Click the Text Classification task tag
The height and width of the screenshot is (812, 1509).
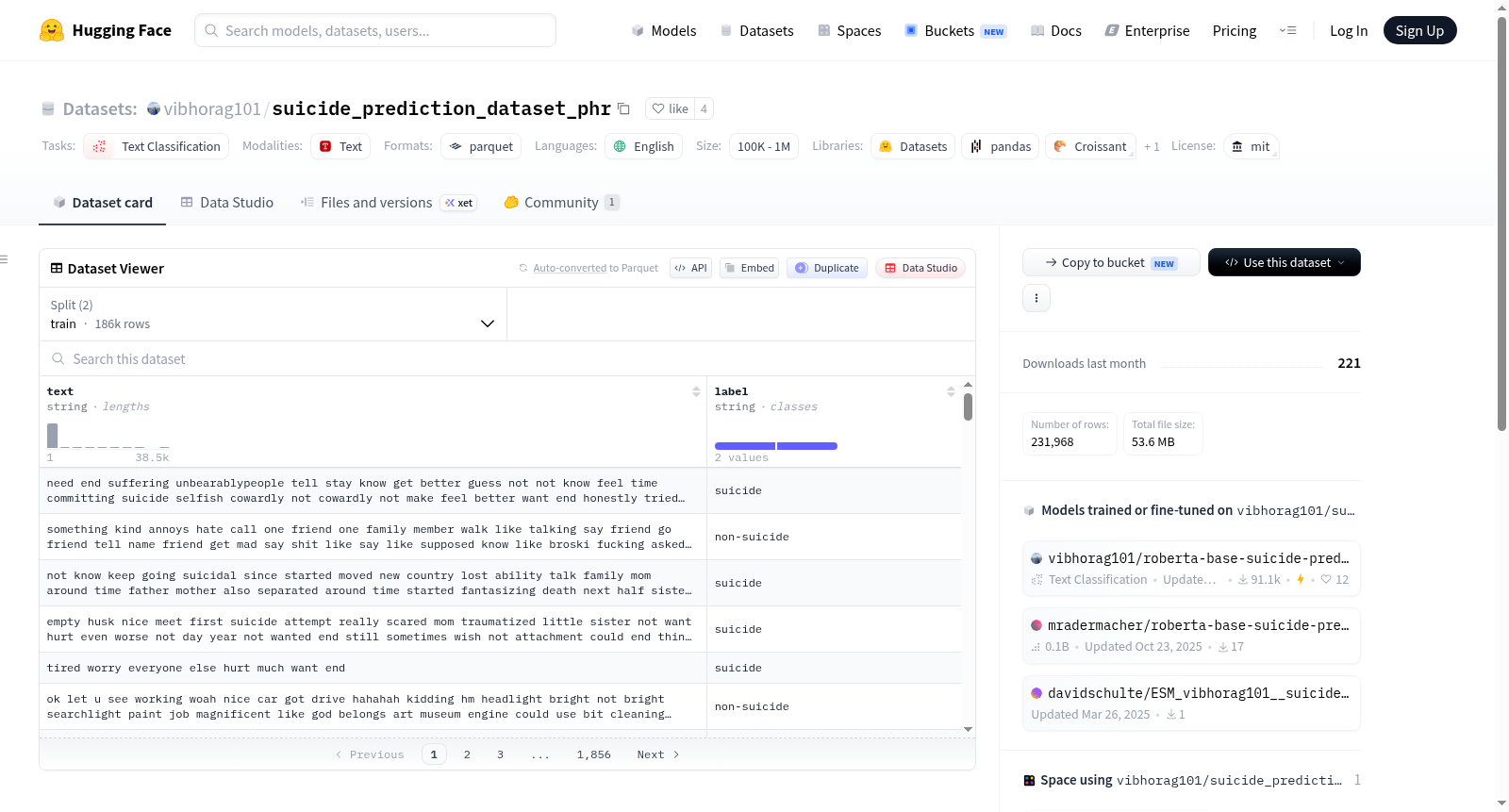point(157,146)
